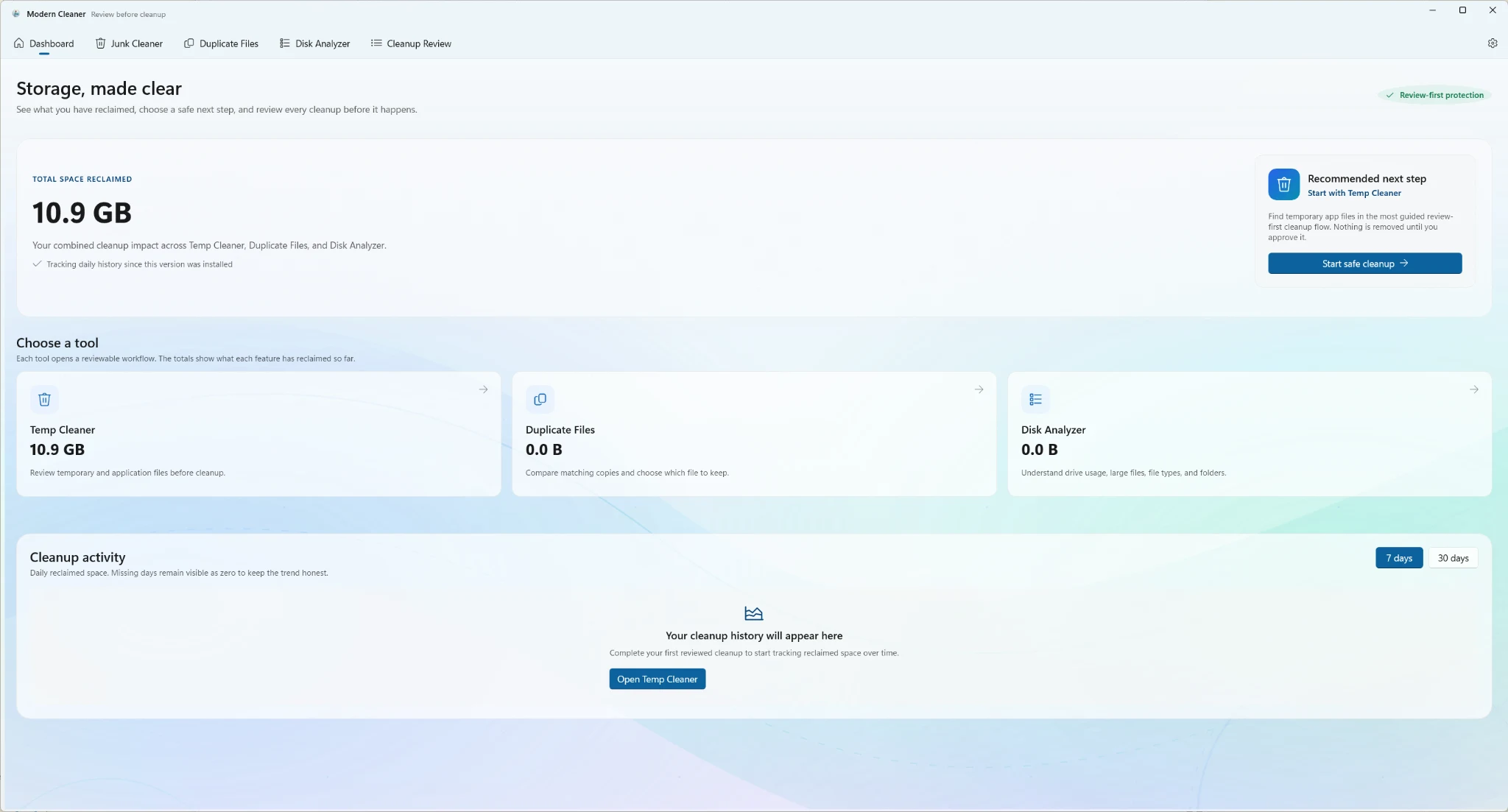This screenshot has height=812, width=1508.
Task: Click the Cleanup Review list icon
Action: click(x=376, y=43)
